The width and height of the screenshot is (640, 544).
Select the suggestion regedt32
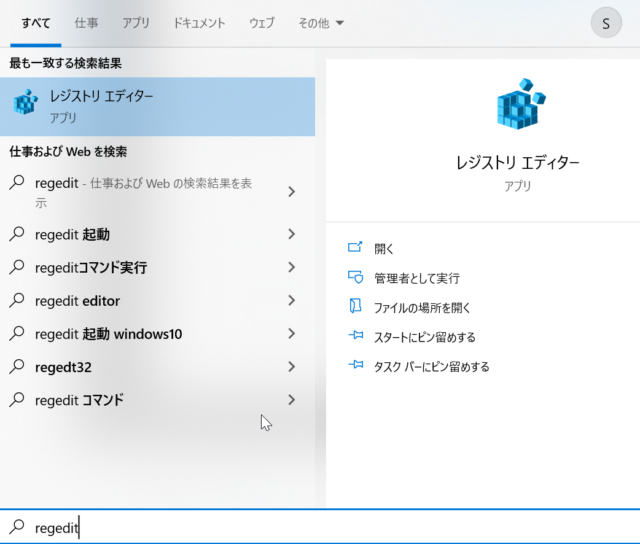(157, 367)
